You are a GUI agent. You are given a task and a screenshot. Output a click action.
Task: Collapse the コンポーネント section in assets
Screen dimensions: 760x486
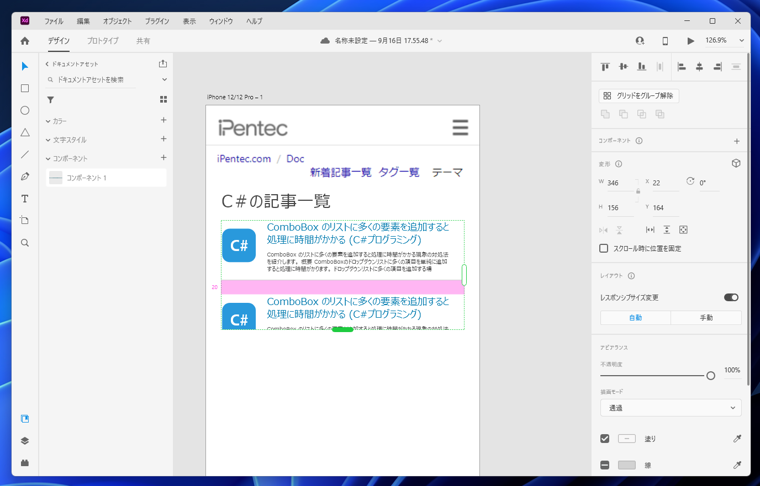click(x=48, y=159)
